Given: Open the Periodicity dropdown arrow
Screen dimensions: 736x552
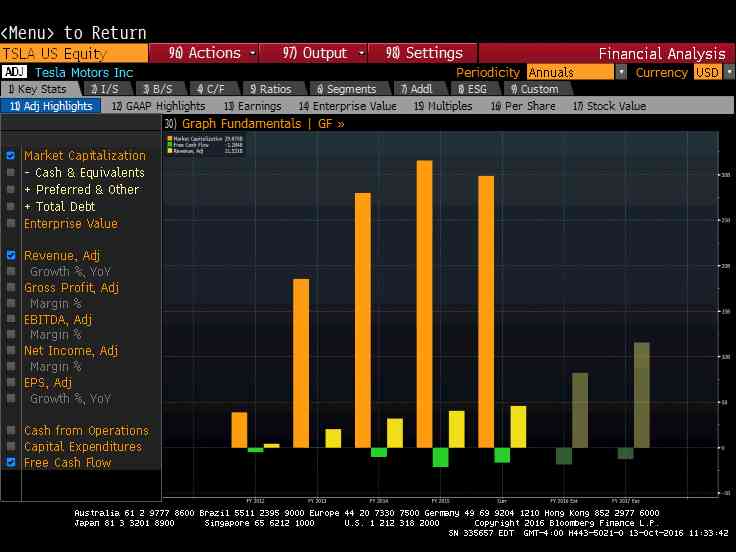Looking at the screenshot, I should [x=621, y=72].
